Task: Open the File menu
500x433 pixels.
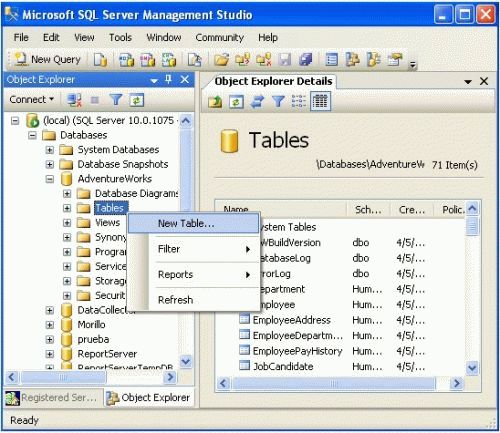Action: point(21,37)
